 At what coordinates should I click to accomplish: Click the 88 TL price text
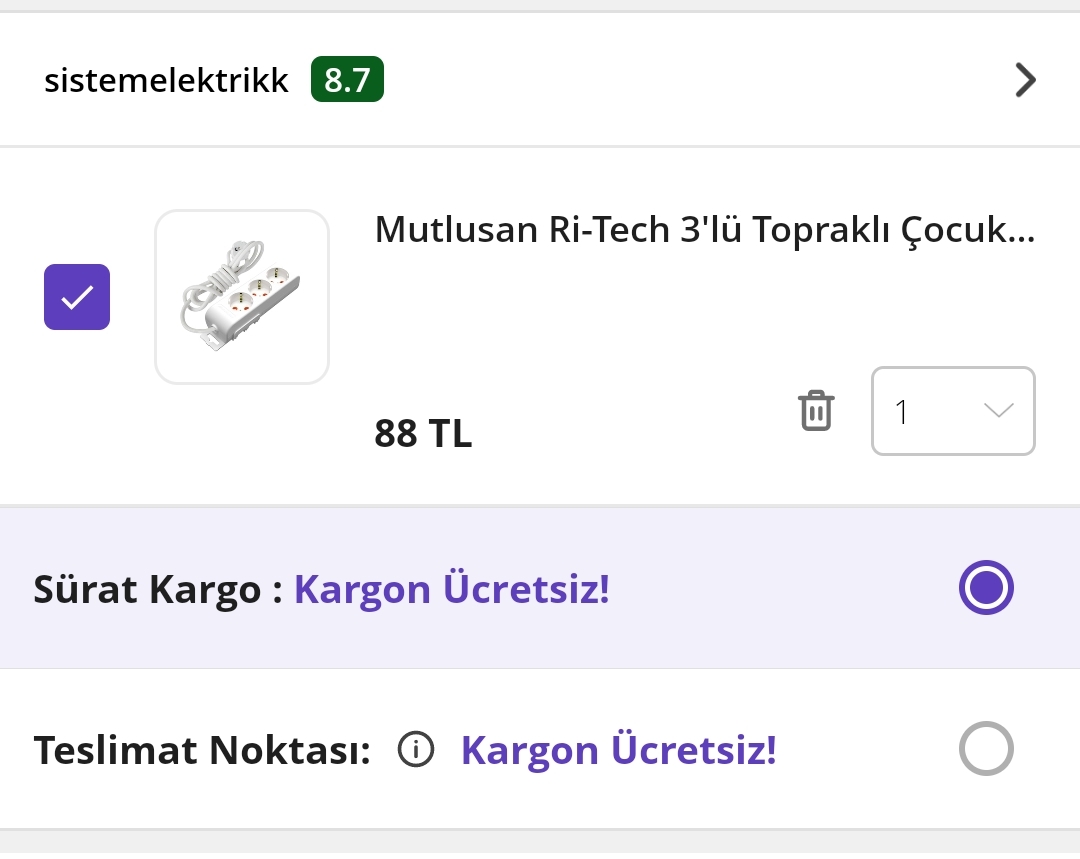423,434
